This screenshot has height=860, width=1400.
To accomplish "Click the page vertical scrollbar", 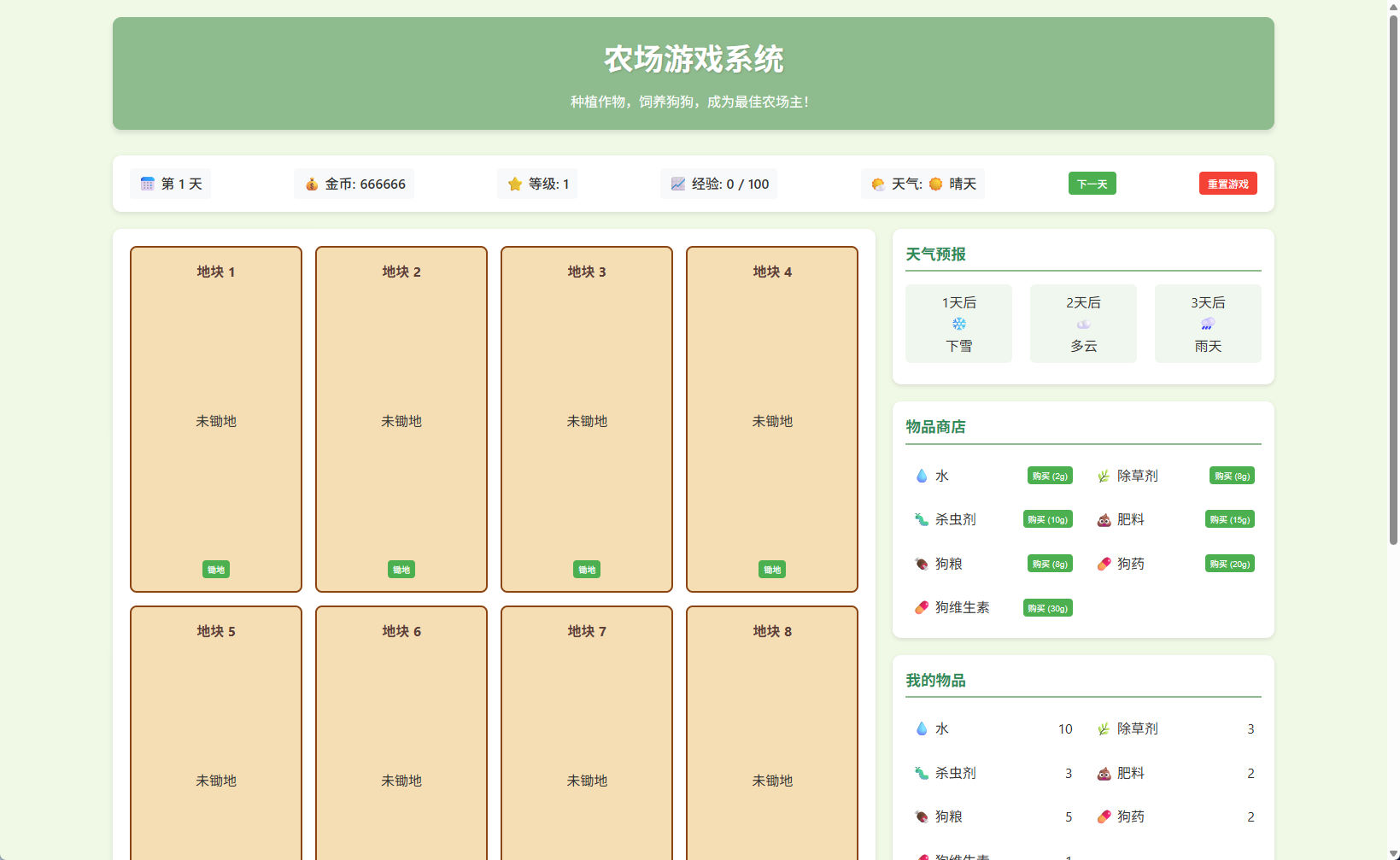I will pyautogui.click(x=1393, y=280).
